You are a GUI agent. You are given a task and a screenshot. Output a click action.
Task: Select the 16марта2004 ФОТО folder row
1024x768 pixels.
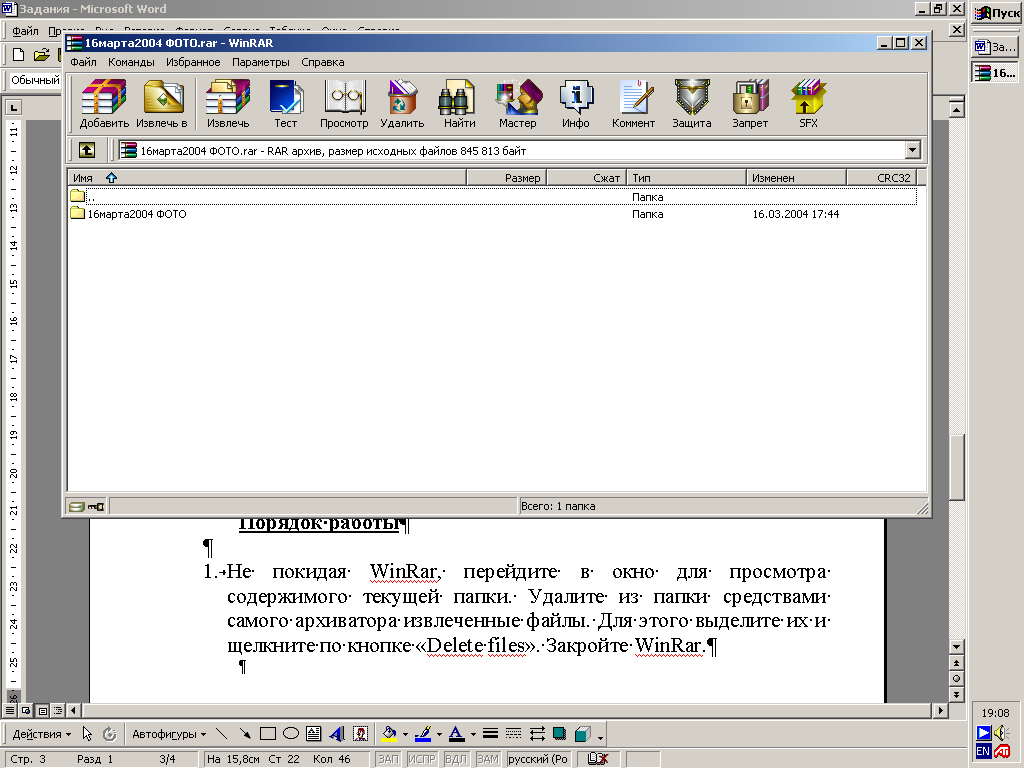tap(493, 214)
